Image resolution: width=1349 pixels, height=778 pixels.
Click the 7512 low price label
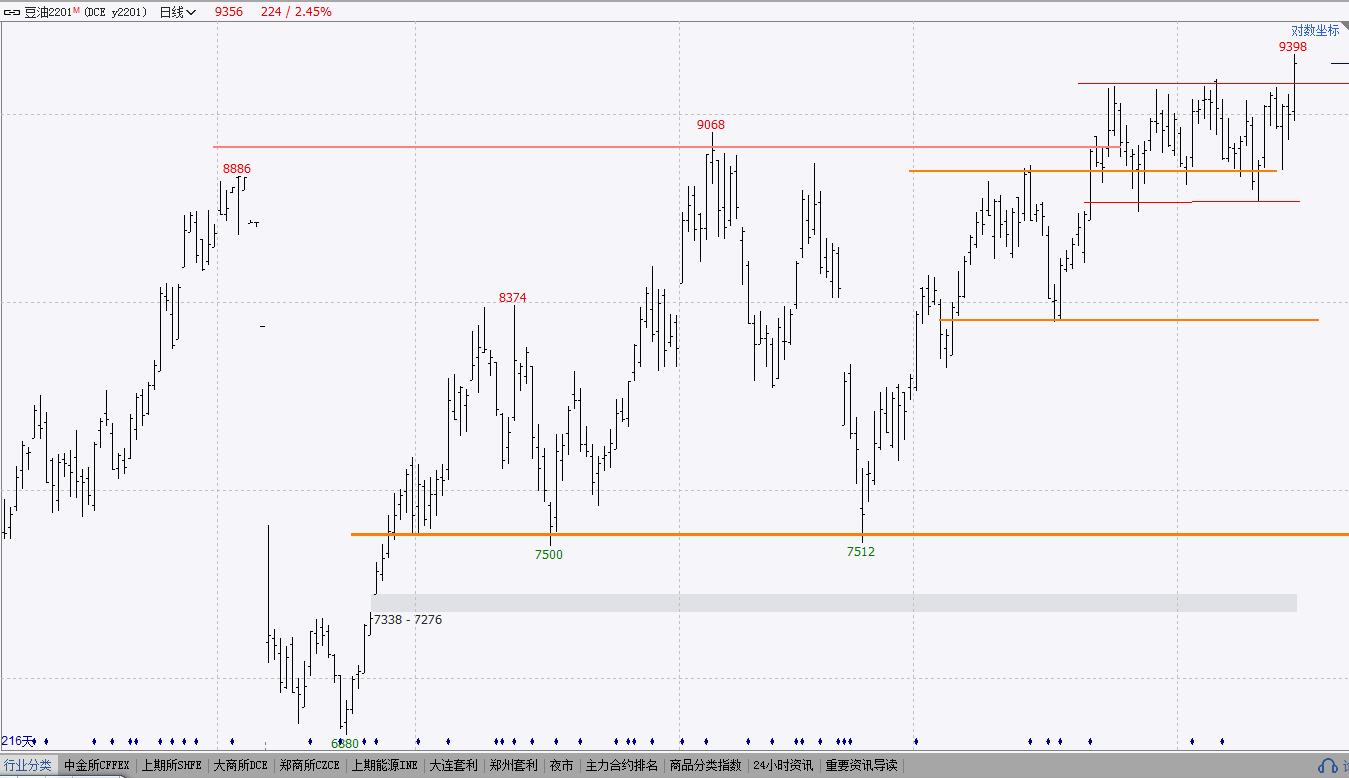point(861,552)
